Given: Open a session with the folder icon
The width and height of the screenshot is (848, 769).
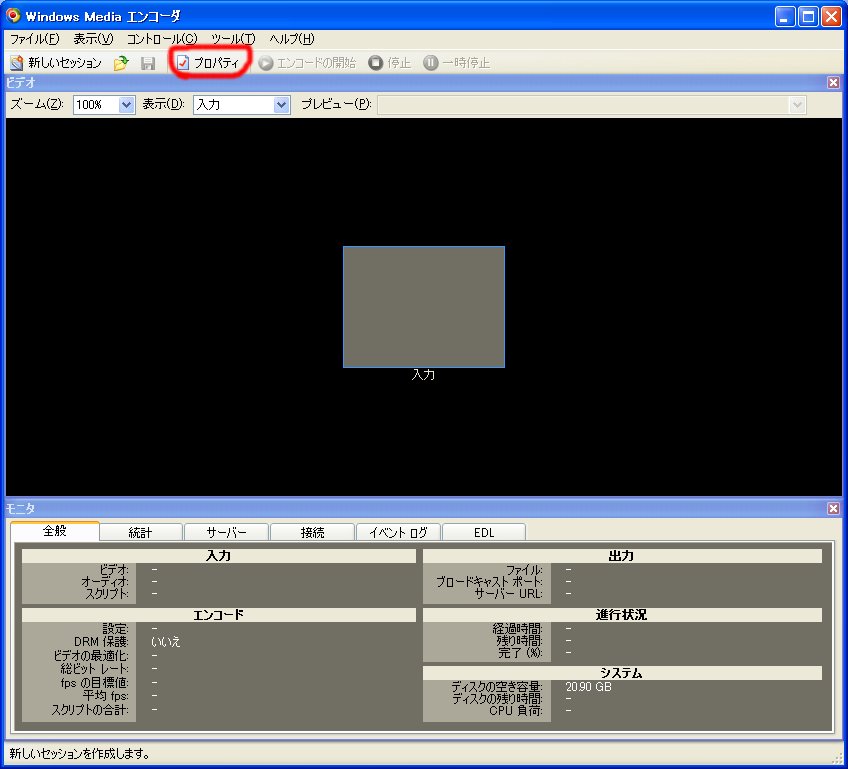Looking at the screenshot, I should tap(121, 63).
